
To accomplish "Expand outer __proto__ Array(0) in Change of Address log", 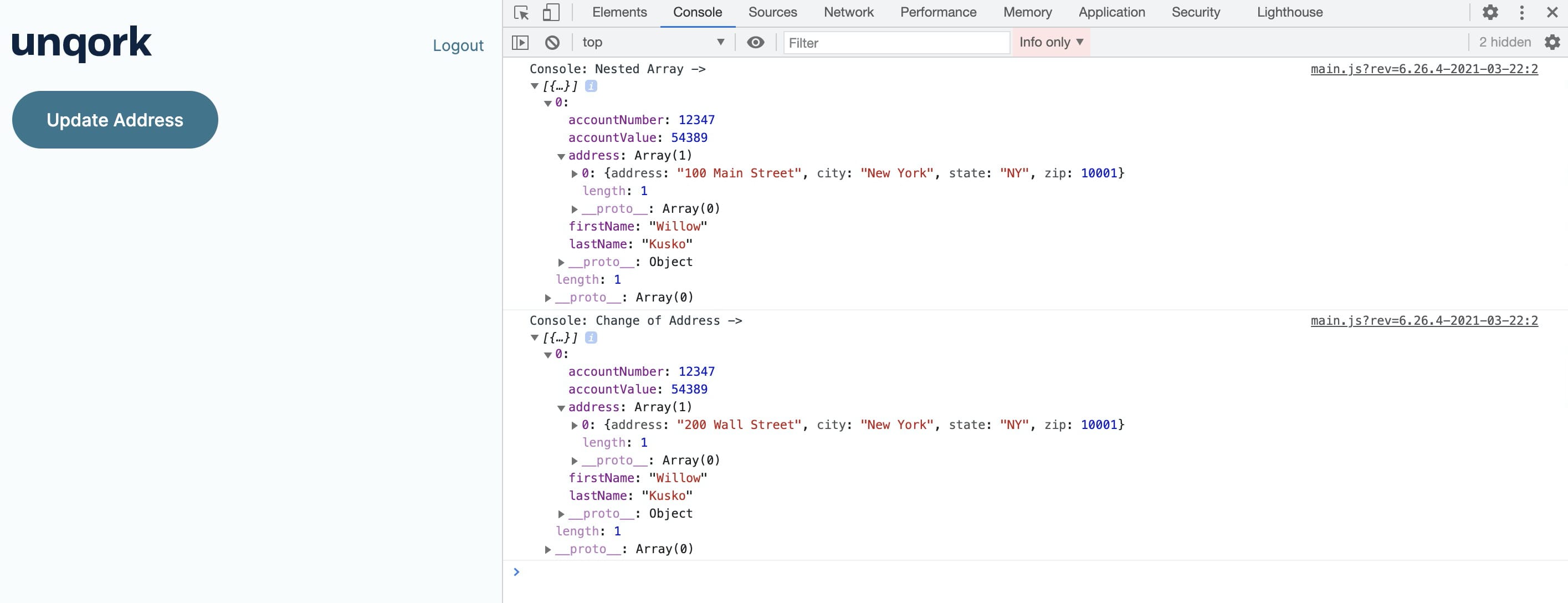I will [x=547, y=549].
